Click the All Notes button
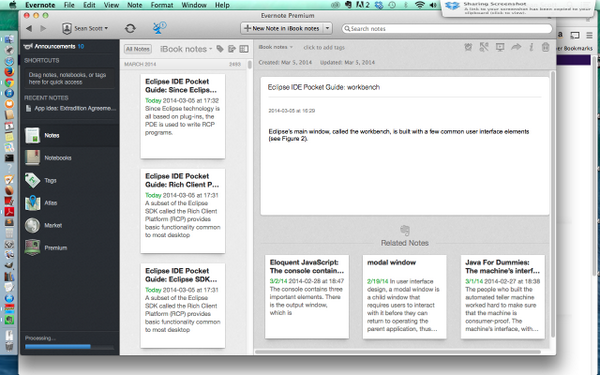 [x=138, y=49]
